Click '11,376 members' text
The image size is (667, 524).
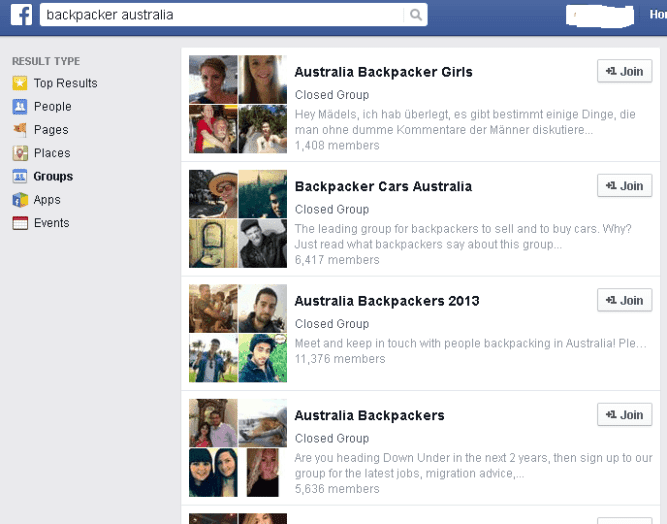[x=340, y=359]
